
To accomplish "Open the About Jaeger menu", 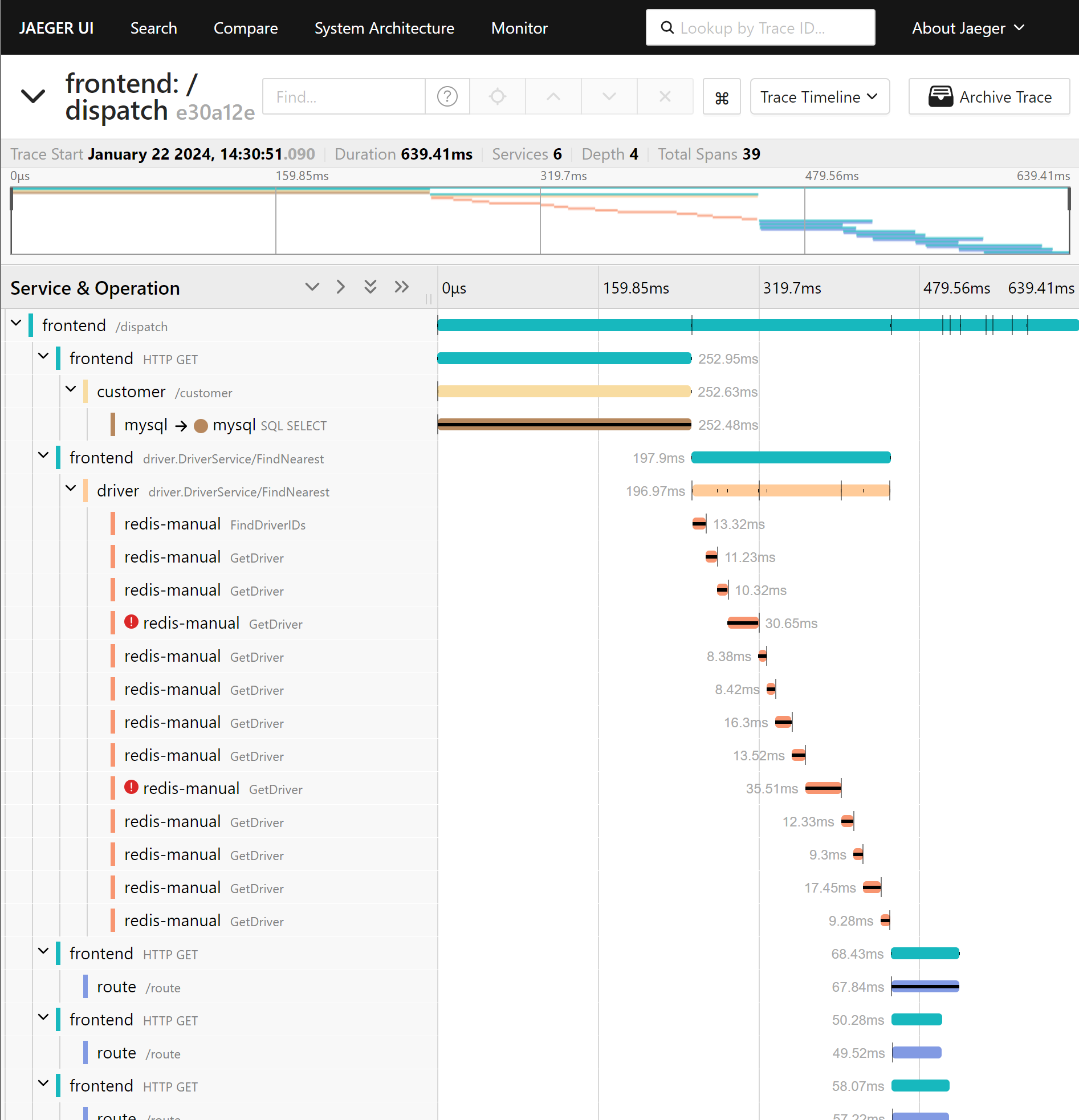I will 967,28.
